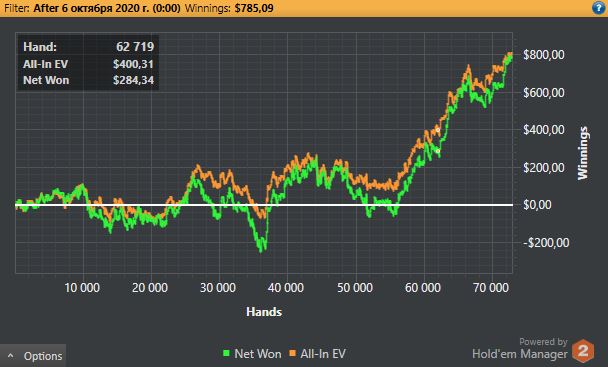Image resolution: width=608 pixels, height=367 pixels.
Task: Click the tooltip hand number 62 719
Action: [x=135, y=47]
